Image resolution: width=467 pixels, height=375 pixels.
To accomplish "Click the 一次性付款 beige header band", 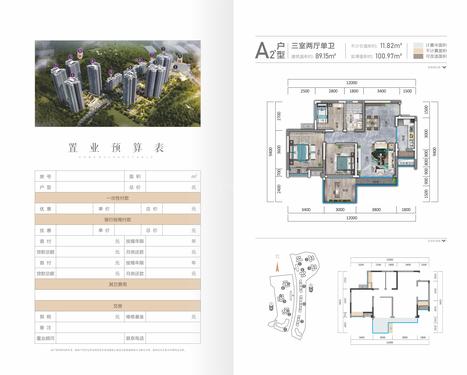I will pos(118,198).
